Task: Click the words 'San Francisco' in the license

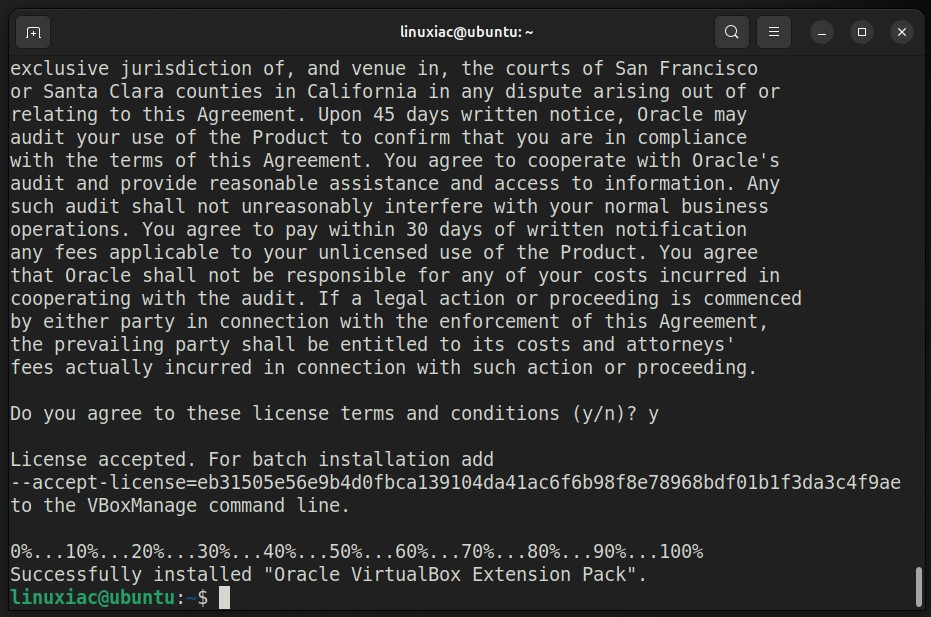Action: coord(686,68)
